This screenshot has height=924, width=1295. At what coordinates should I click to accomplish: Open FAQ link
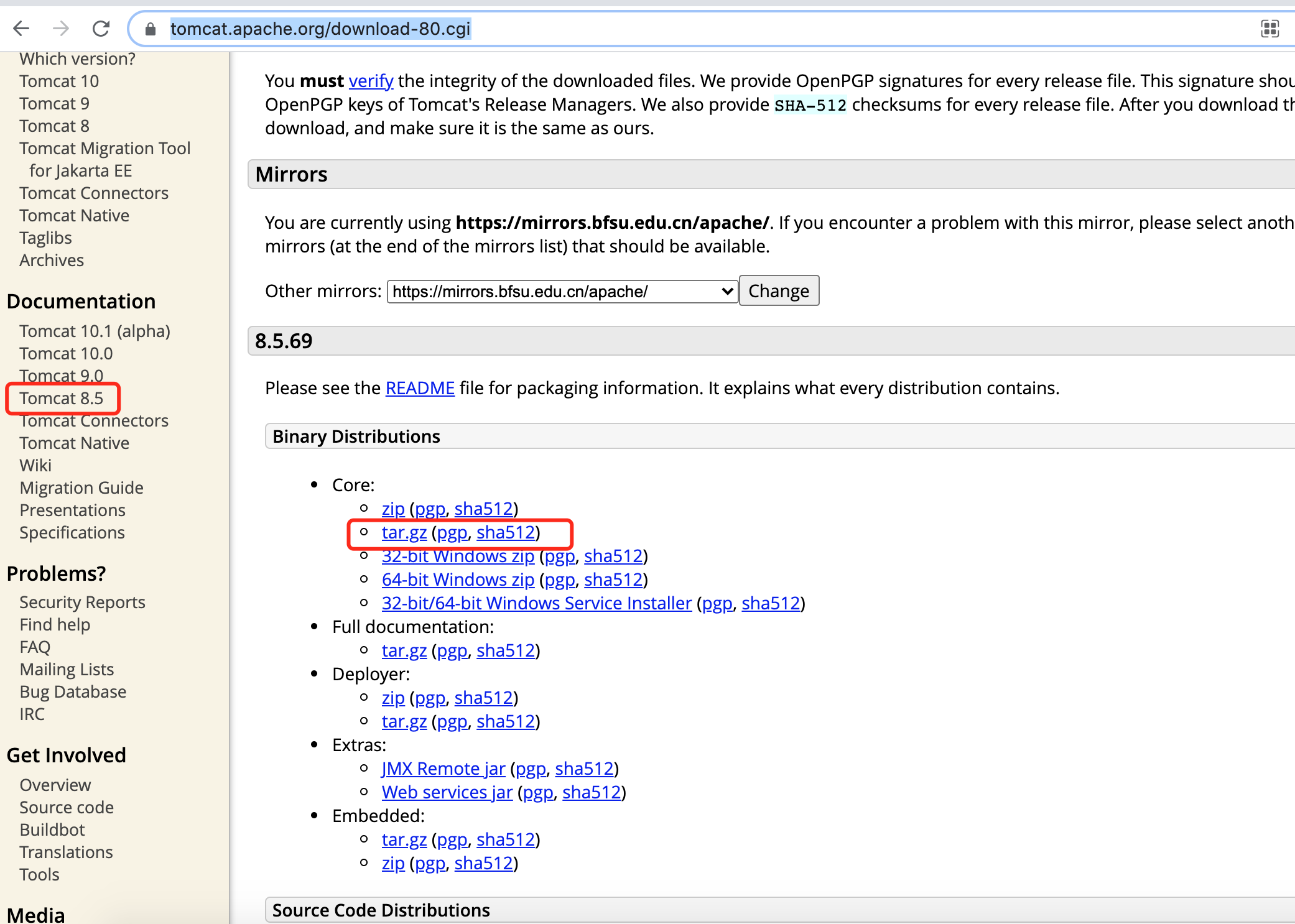[x=35, y=647]
